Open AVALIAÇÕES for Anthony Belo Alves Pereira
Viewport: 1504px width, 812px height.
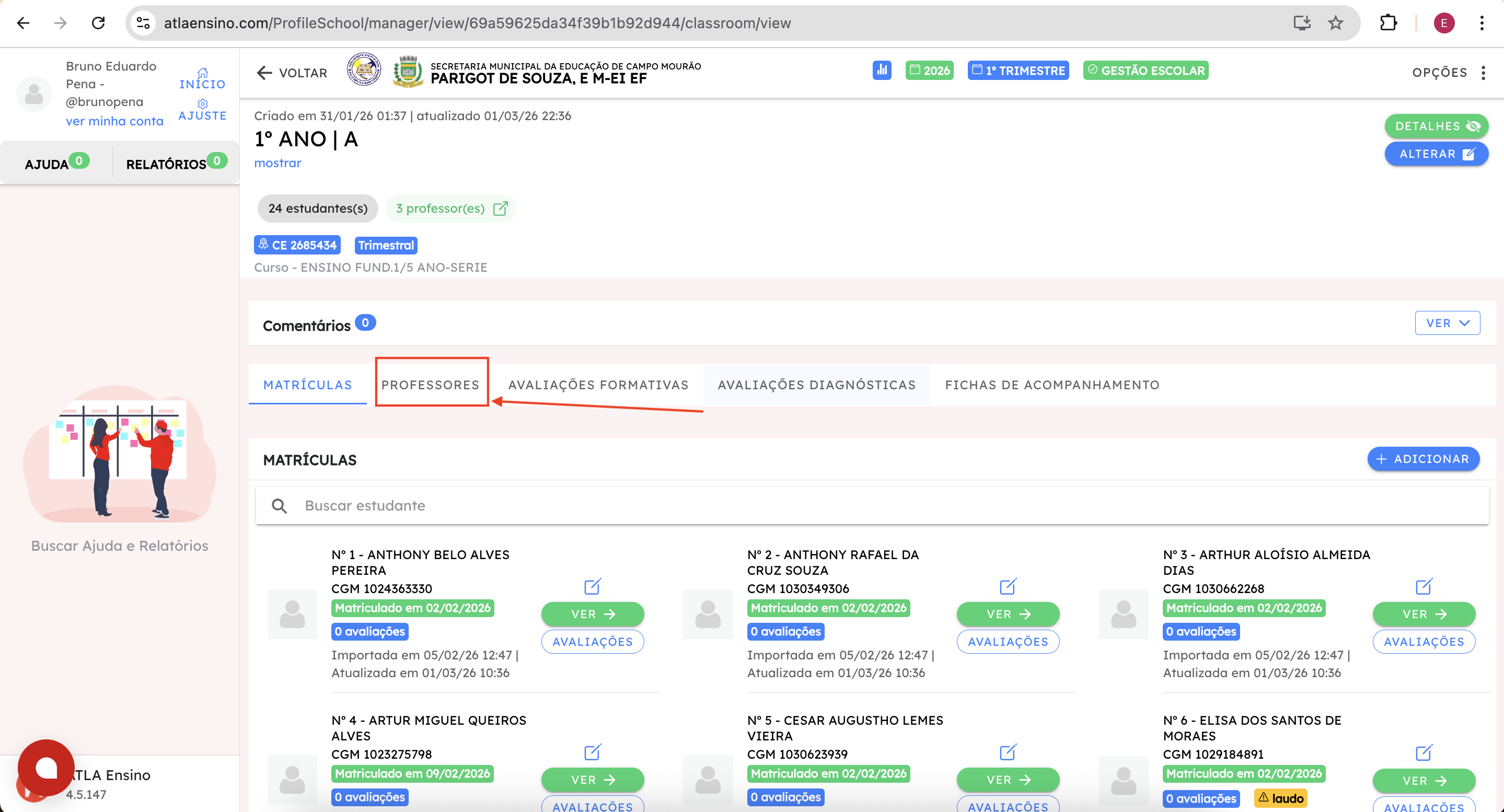click(x=593, y=642)
